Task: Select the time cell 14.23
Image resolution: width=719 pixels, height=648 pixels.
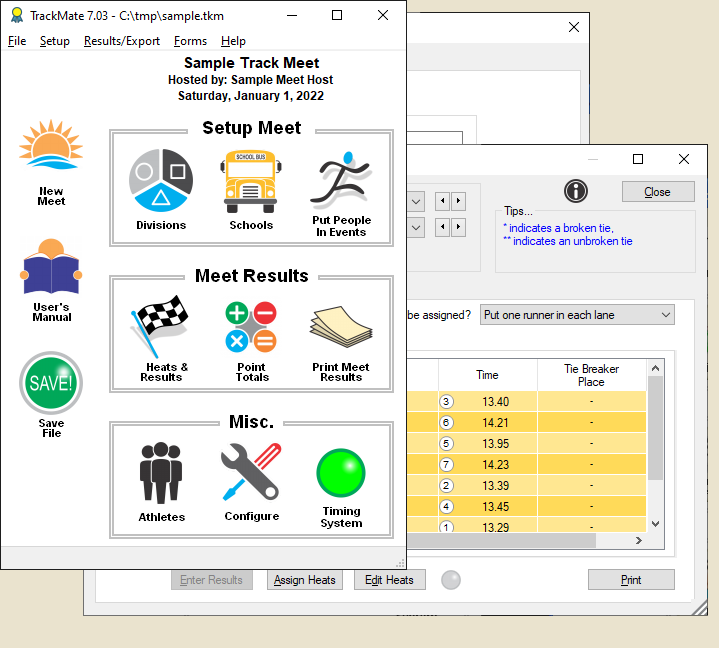Action: pyautogui.click(x=495, y=465)
